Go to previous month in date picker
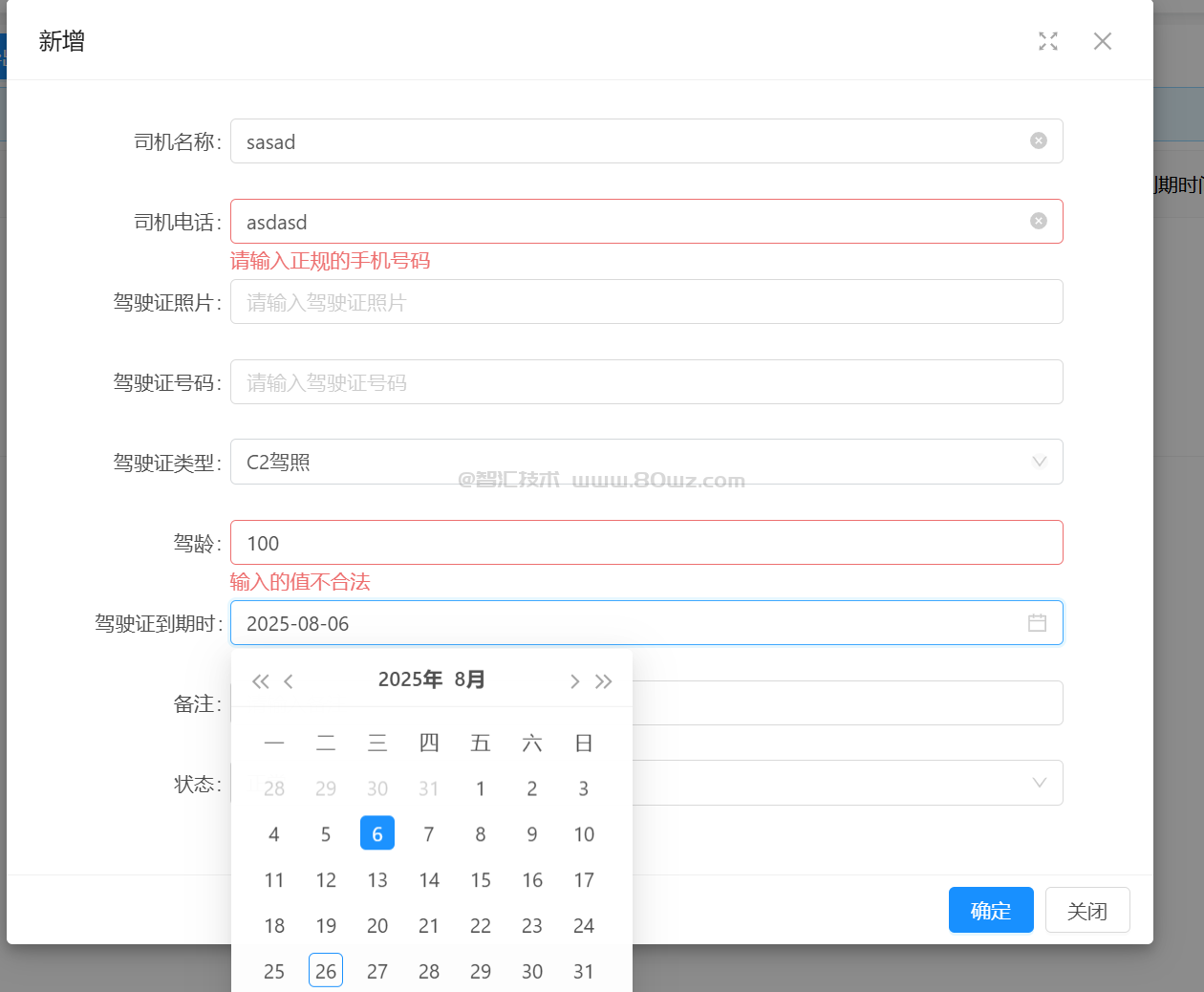This screenshot has height=992, width=1204. [x=289, y=681]
